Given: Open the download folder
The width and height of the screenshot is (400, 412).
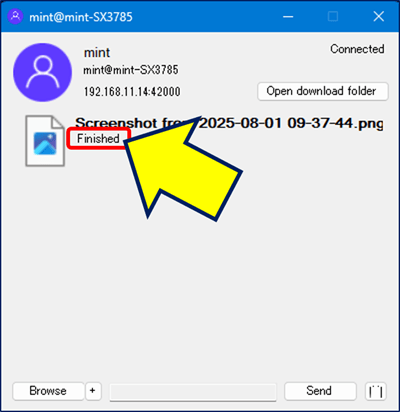Looking at the screenshot, I should [323, 91].
